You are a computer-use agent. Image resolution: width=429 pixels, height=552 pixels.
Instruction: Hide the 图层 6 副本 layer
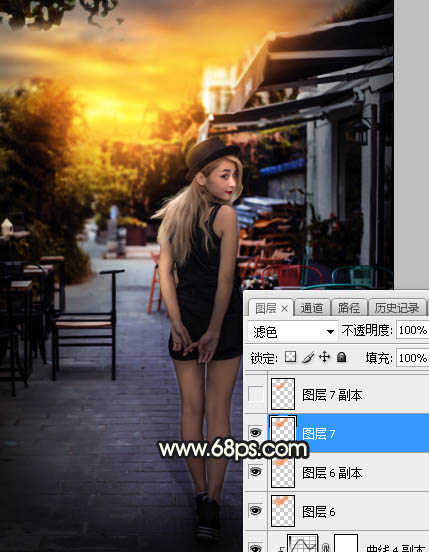[255, 471]
